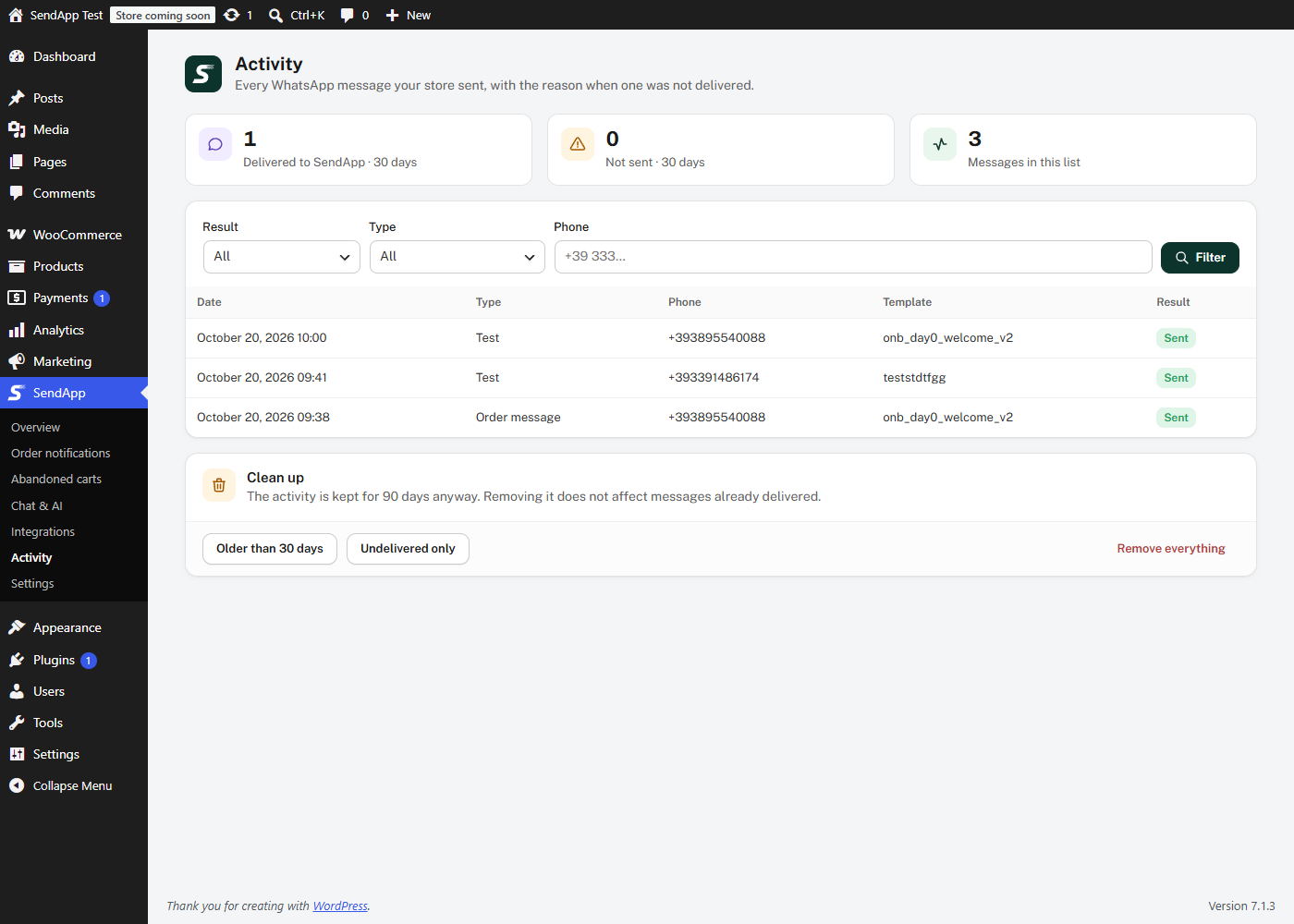Viewport: 1294px width, 924px height.
Task: Click the Appearance brush icon
Action: coord(17,627)
